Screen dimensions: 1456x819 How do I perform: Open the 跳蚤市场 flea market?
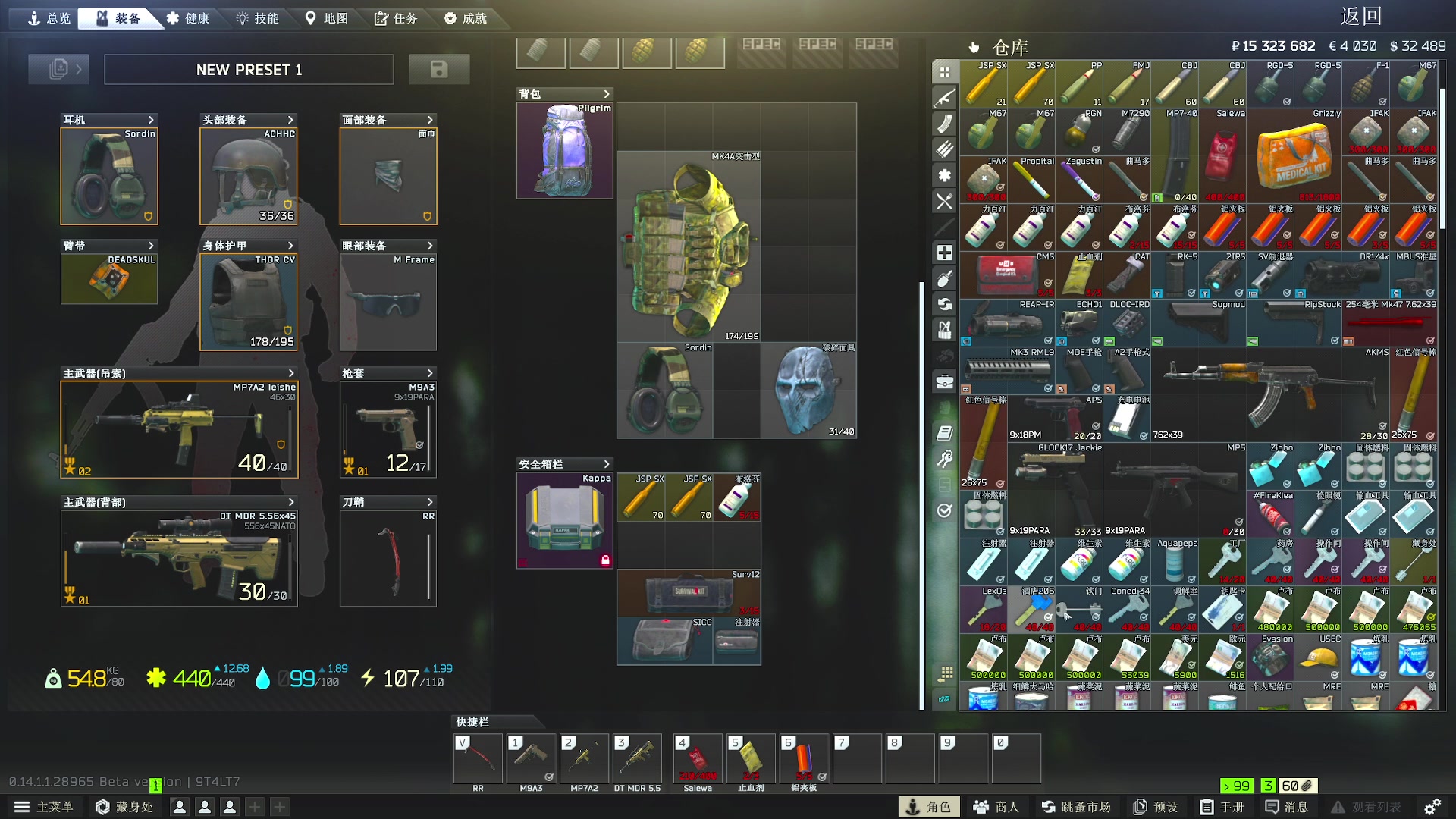pyautogui.click(x=1076, y=807)
